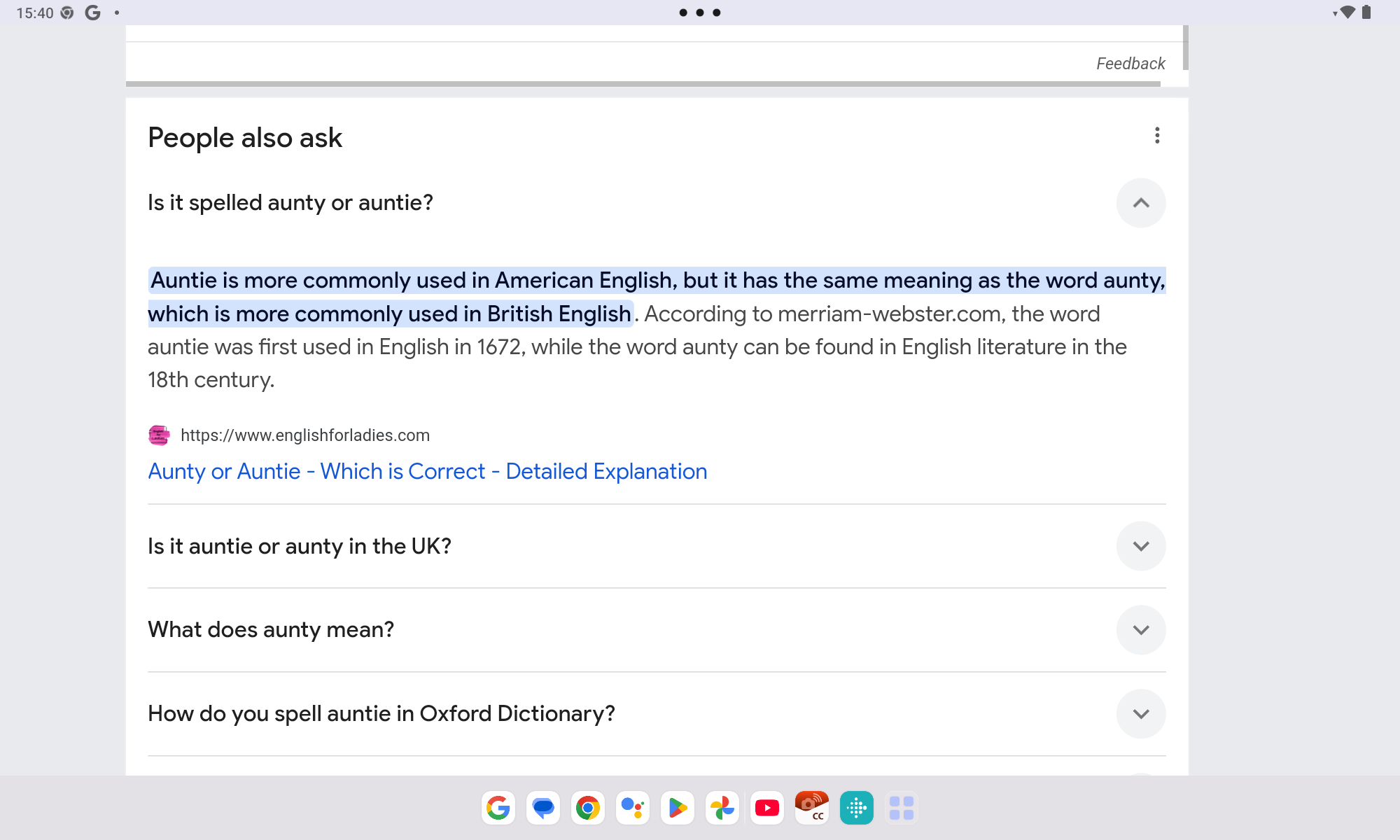
Task: Open the red CC camera app in dock
Action: [x=812, y=808]
